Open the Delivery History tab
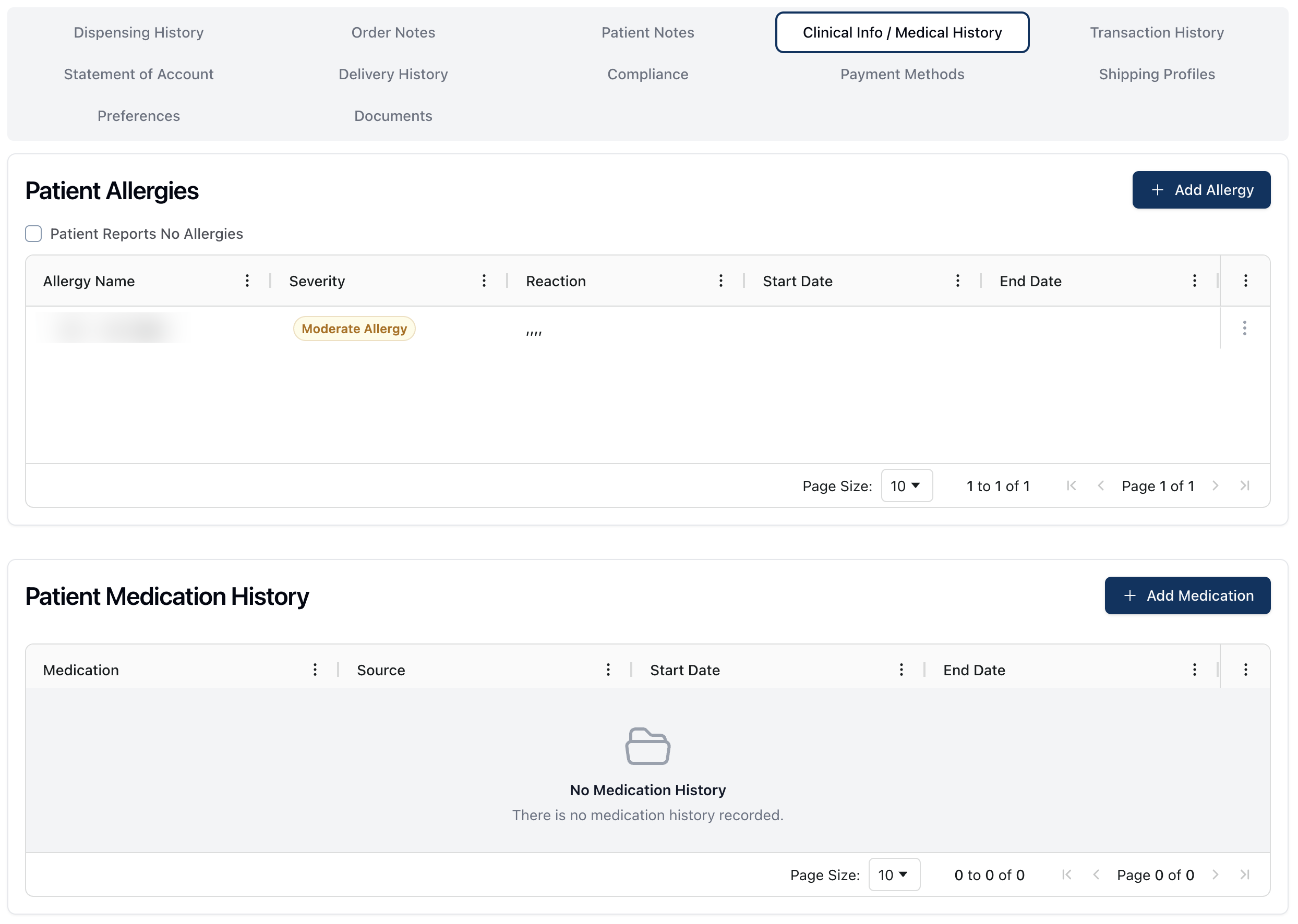Image resolution: width=1298 pixels, height=924 pixels. click(393, 74)
